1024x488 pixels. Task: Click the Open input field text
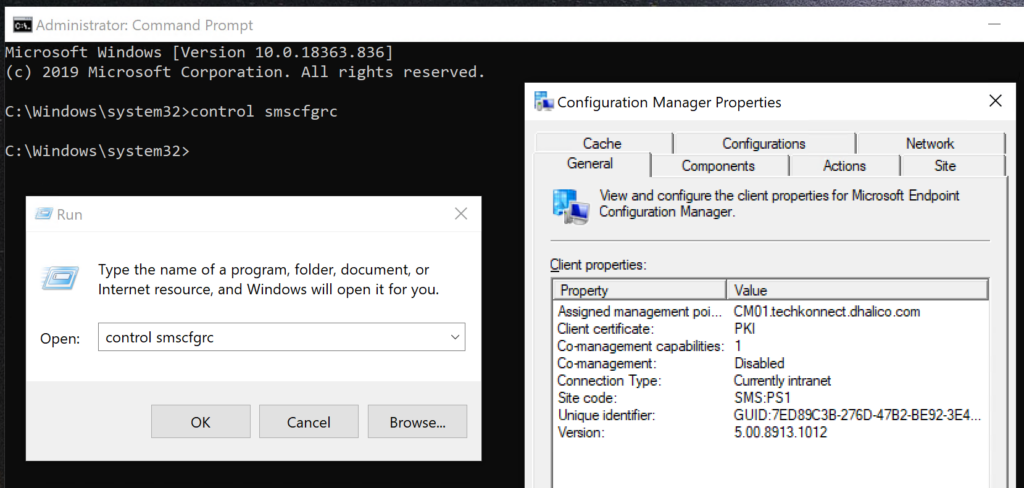(x=159, y=337)
